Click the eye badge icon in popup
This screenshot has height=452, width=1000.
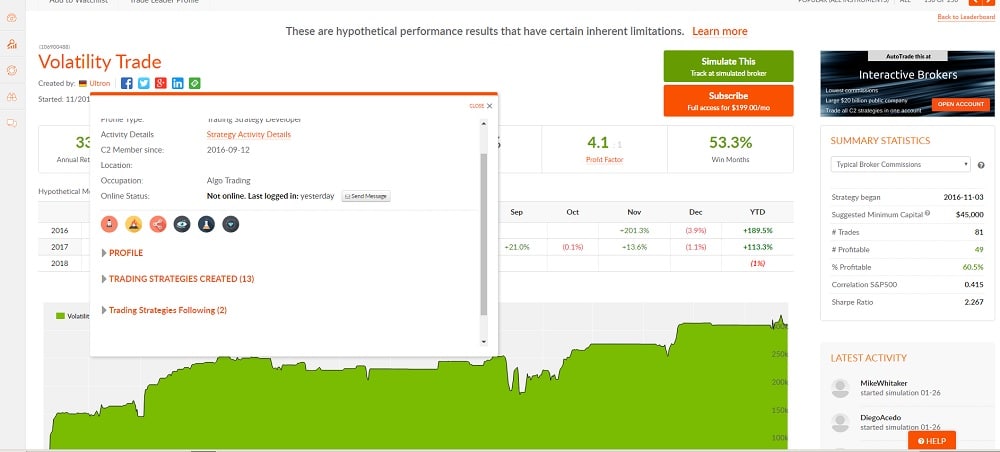coord(182,224)
